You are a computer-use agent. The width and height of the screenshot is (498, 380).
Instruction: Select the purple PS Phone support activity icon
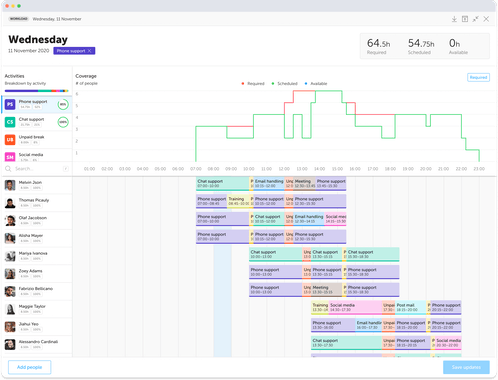coord(10,104)
